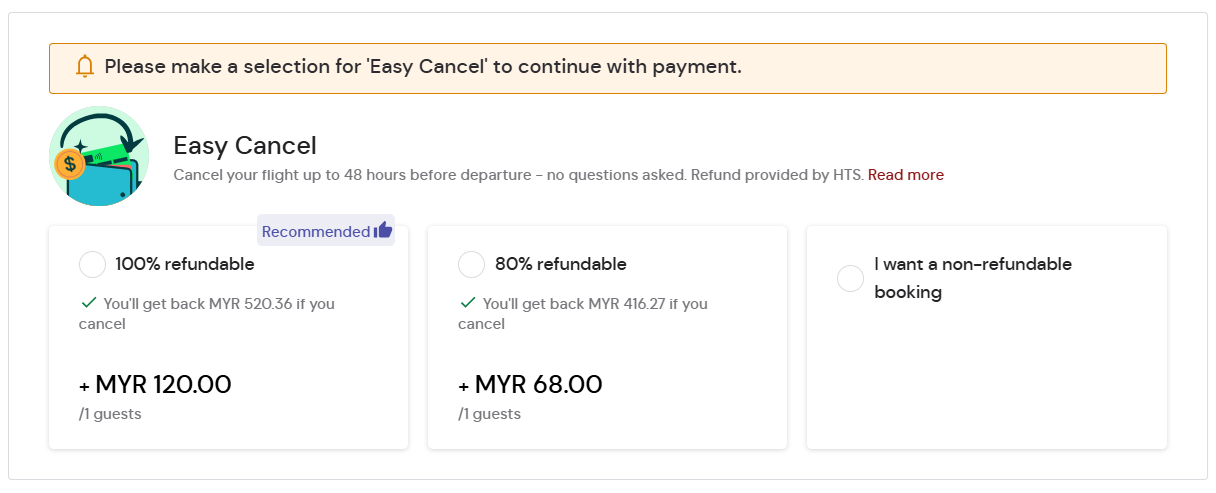1216x493 pixels.
Task: Click the thumbs-up icon beside Recommended
Action: coord(383,231)
